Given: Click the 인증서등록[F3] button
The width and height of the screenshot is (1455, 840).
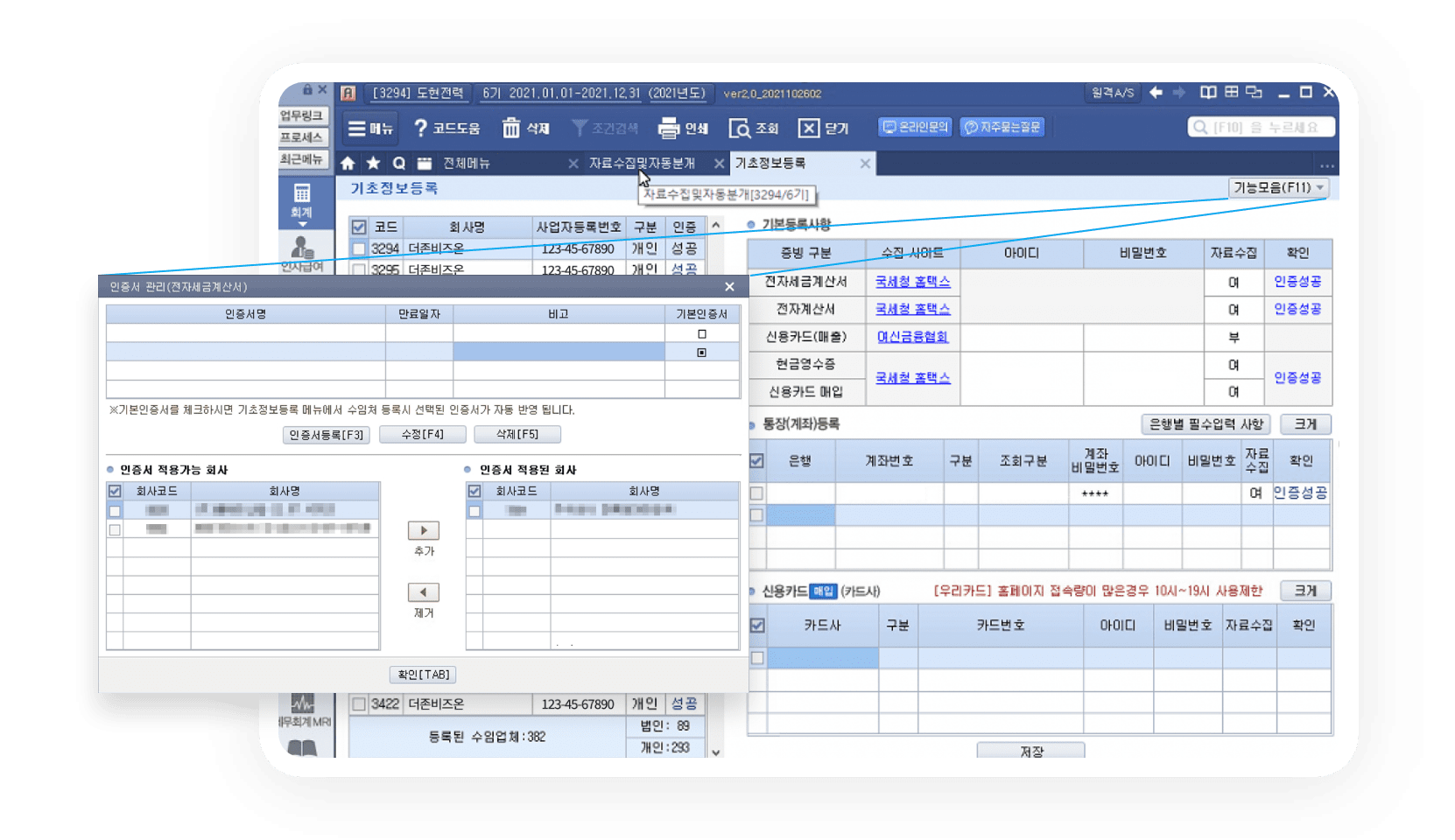Looking at the screenshot, I should pos(327,435).
